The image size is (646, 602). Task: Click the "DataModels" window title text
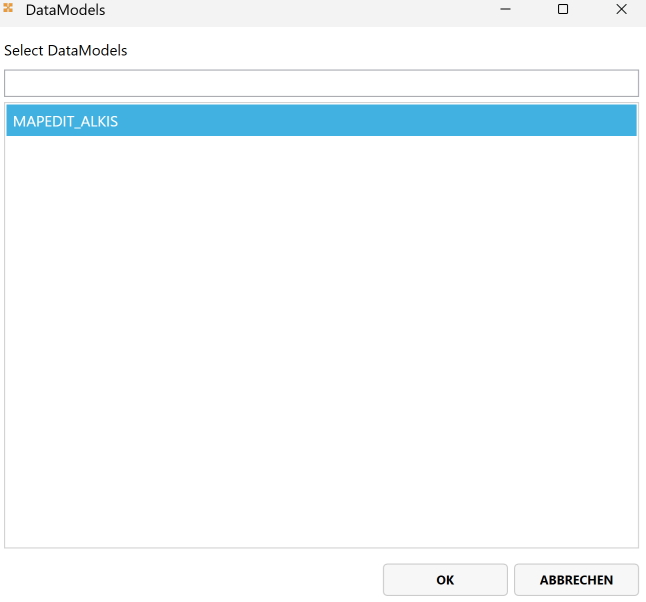point(65,10)
